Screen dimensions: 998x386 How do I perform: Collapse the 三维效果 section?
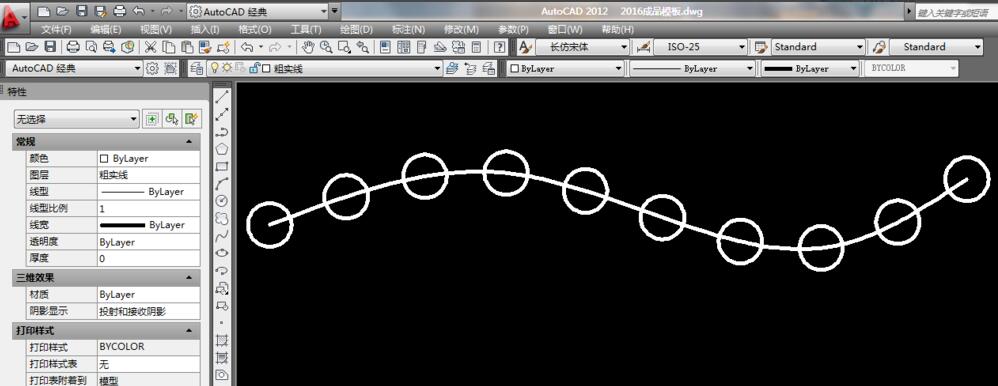(x=188, y=278)
